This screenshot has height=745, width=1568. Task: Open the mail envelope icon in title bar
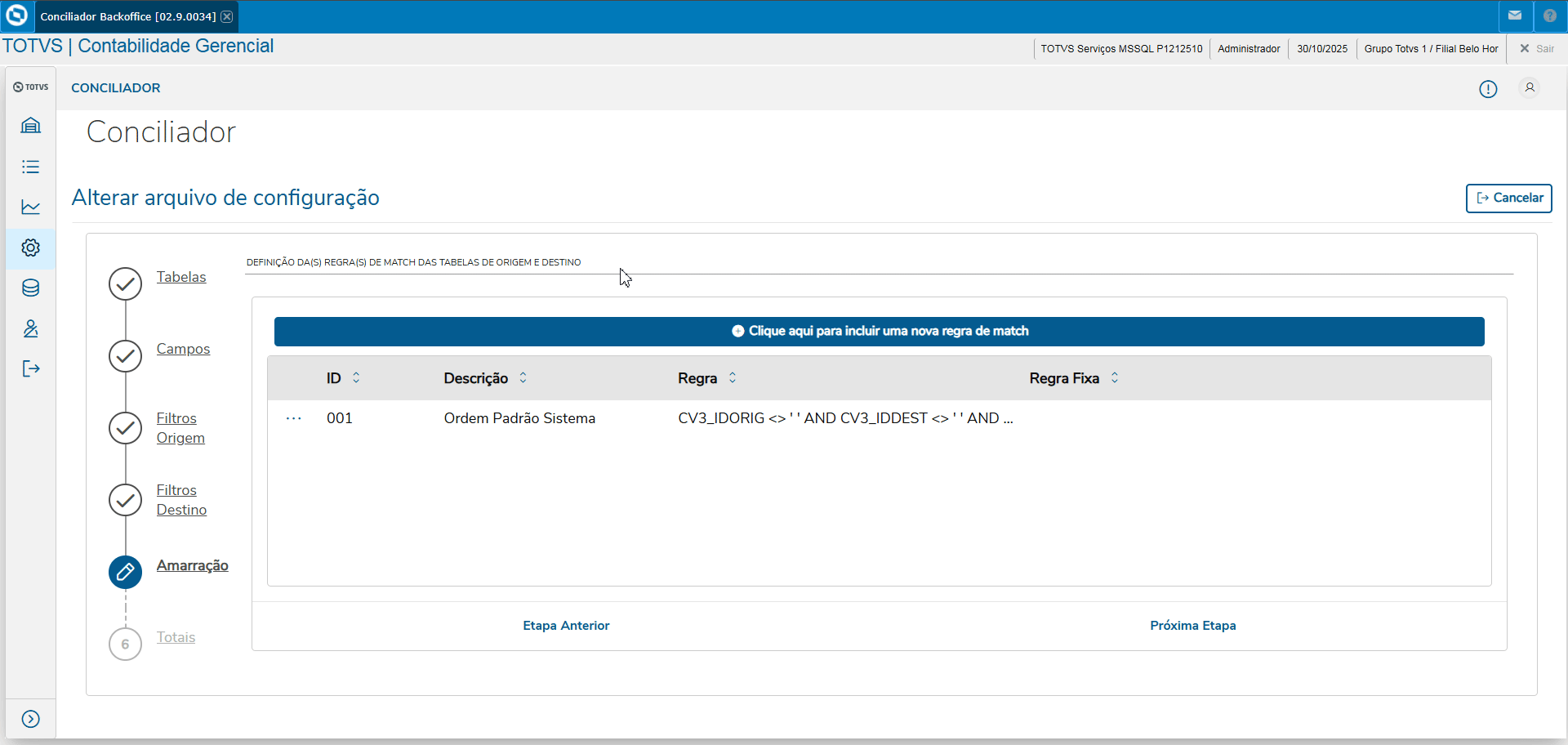point(1515,16)
